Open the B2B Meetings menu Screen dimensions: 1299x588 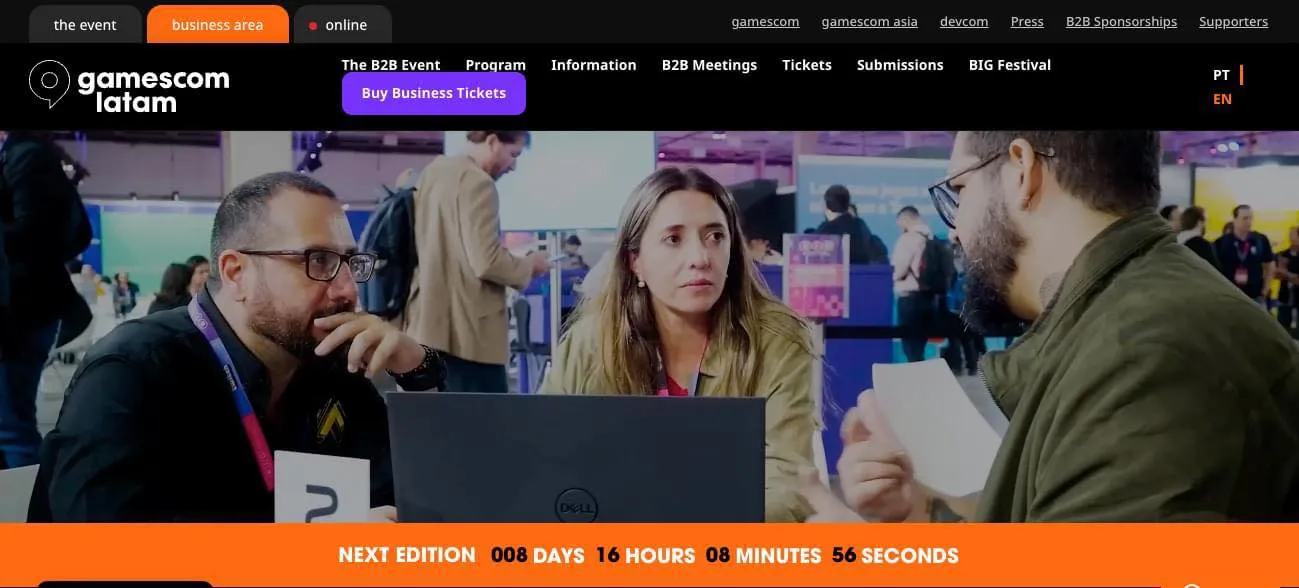(x=709, y=65)
